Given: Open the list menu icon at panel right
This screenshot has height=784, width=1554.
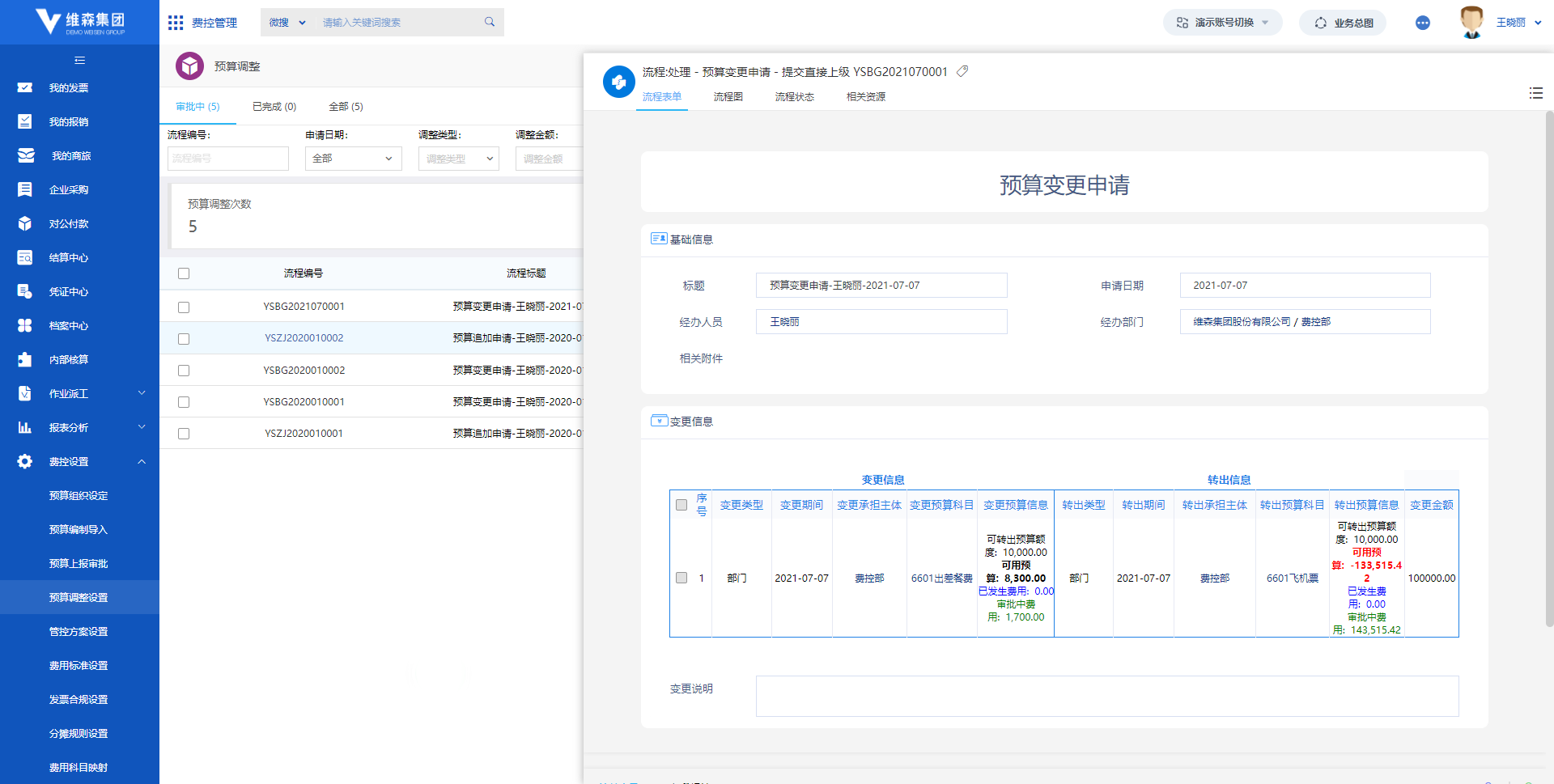Looking at the screenshot, I should 1535,93.
